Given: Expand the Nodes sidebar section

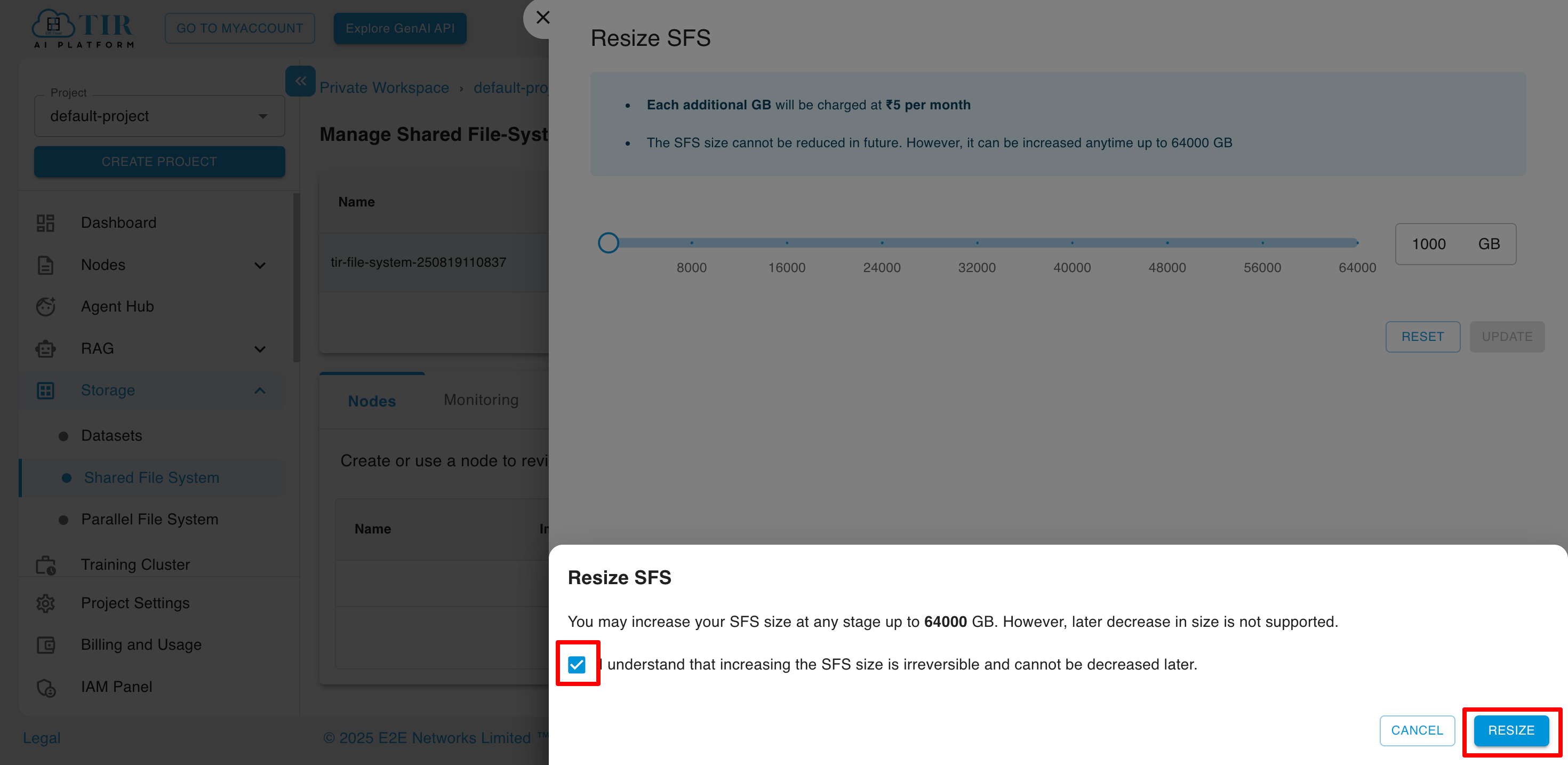Looking at the screenshot, I should (260, 265).
